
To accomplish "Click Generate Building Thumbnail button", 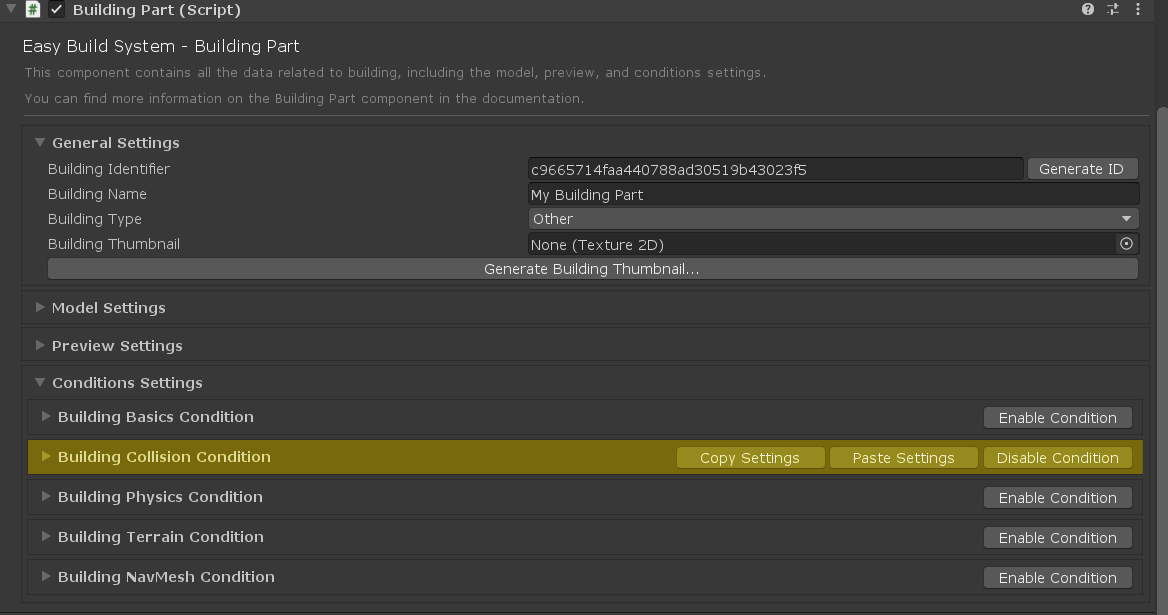I will pyautogui.click(x=592, y=269).
